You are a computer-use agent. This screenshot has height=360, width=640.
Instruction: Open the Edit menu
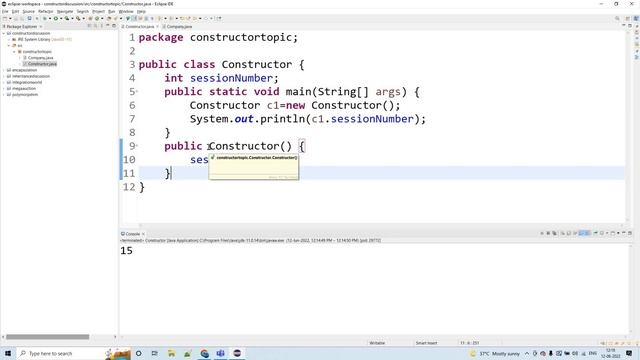click(x=16, y=11)
